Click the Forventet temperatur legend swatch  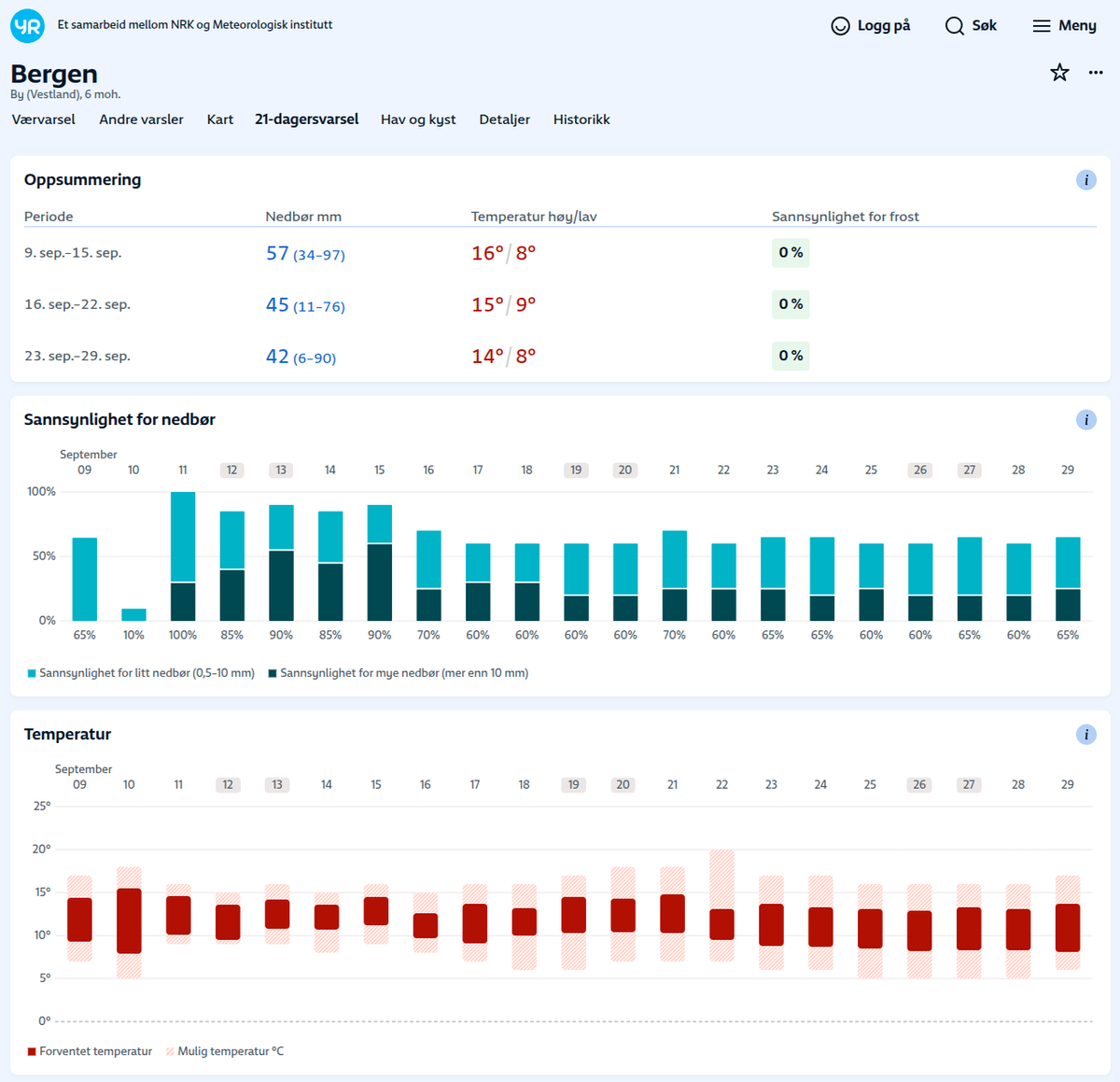(x=32, y=1051)
